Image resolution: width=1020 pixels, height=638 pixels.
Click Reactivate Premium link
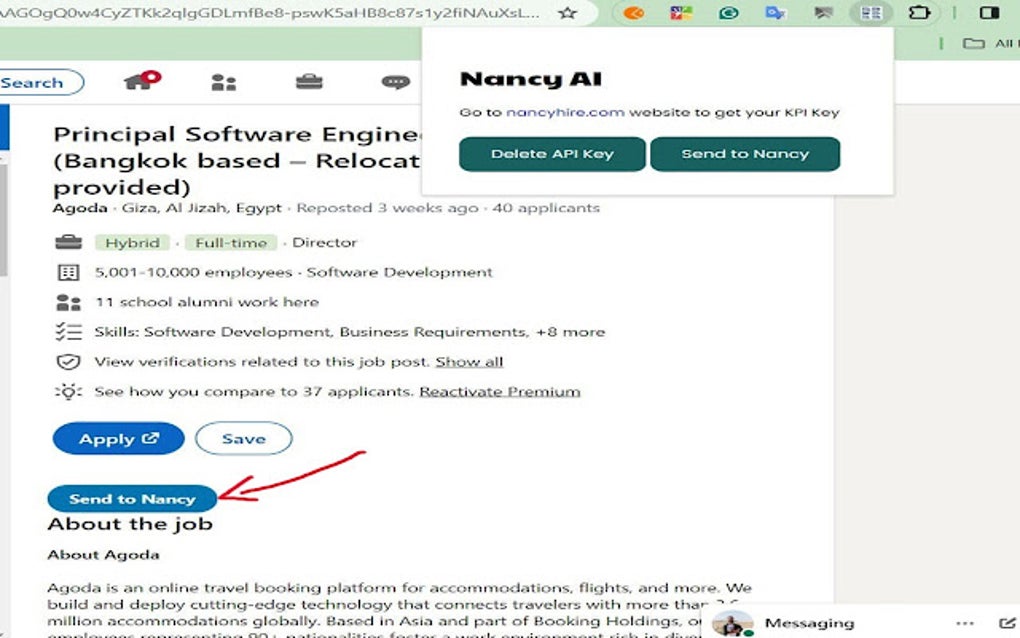click(499, 391)
